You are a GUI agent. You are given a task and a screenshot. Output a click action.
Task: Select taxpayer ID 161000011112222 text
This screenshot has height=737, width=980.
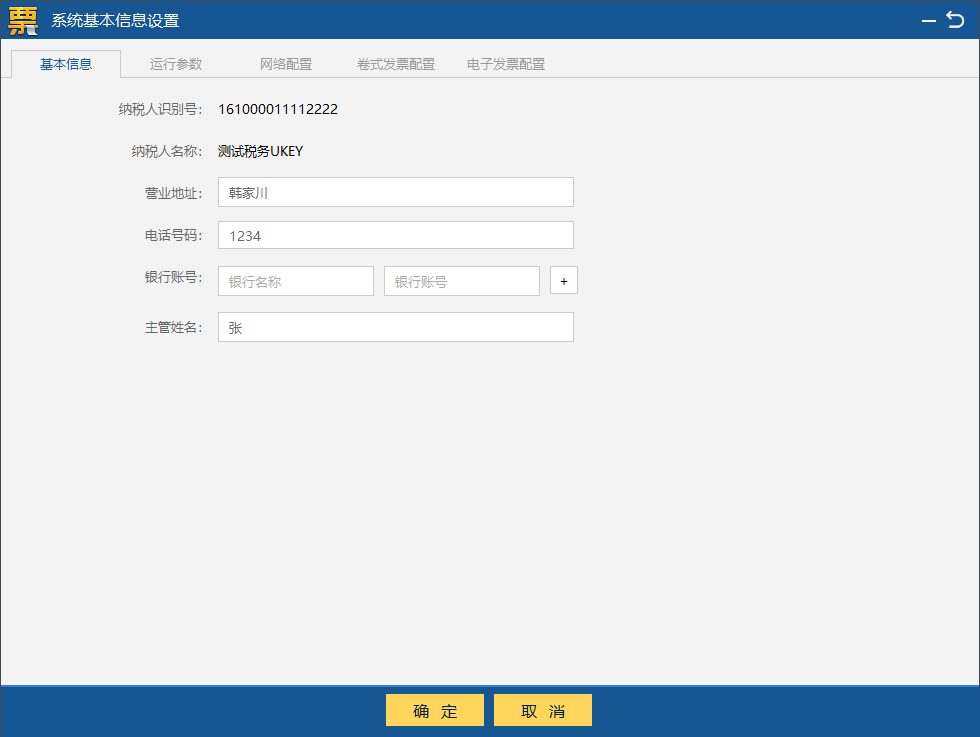pos(278,109)
